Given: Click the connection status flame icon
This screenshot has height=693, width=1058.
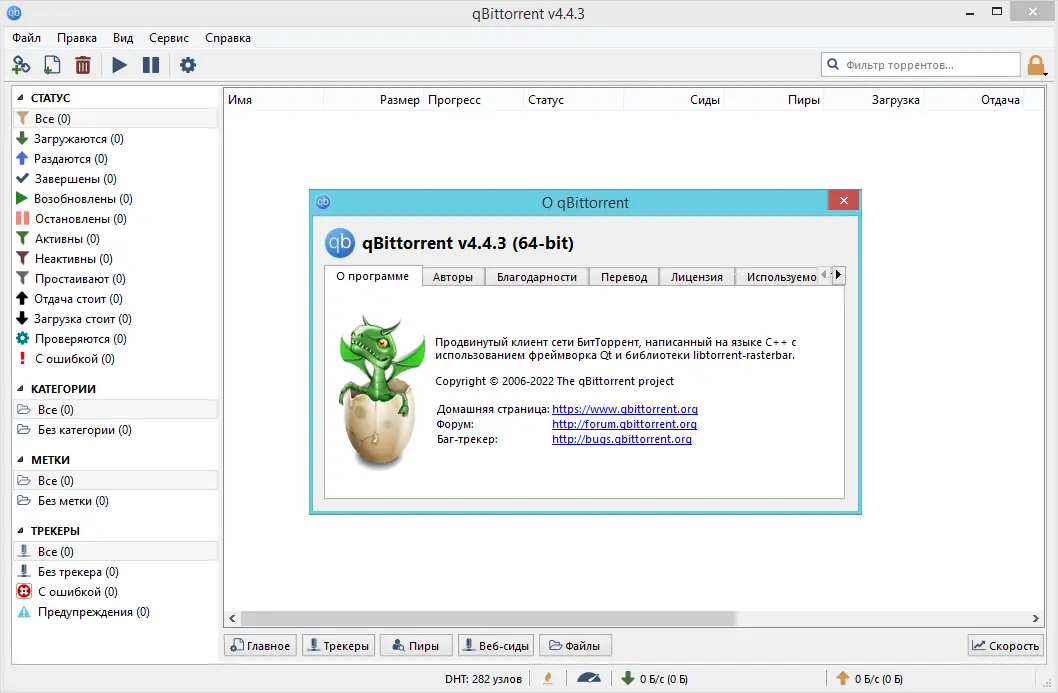Looking at the screenshot, I should [x=548, y=678].
